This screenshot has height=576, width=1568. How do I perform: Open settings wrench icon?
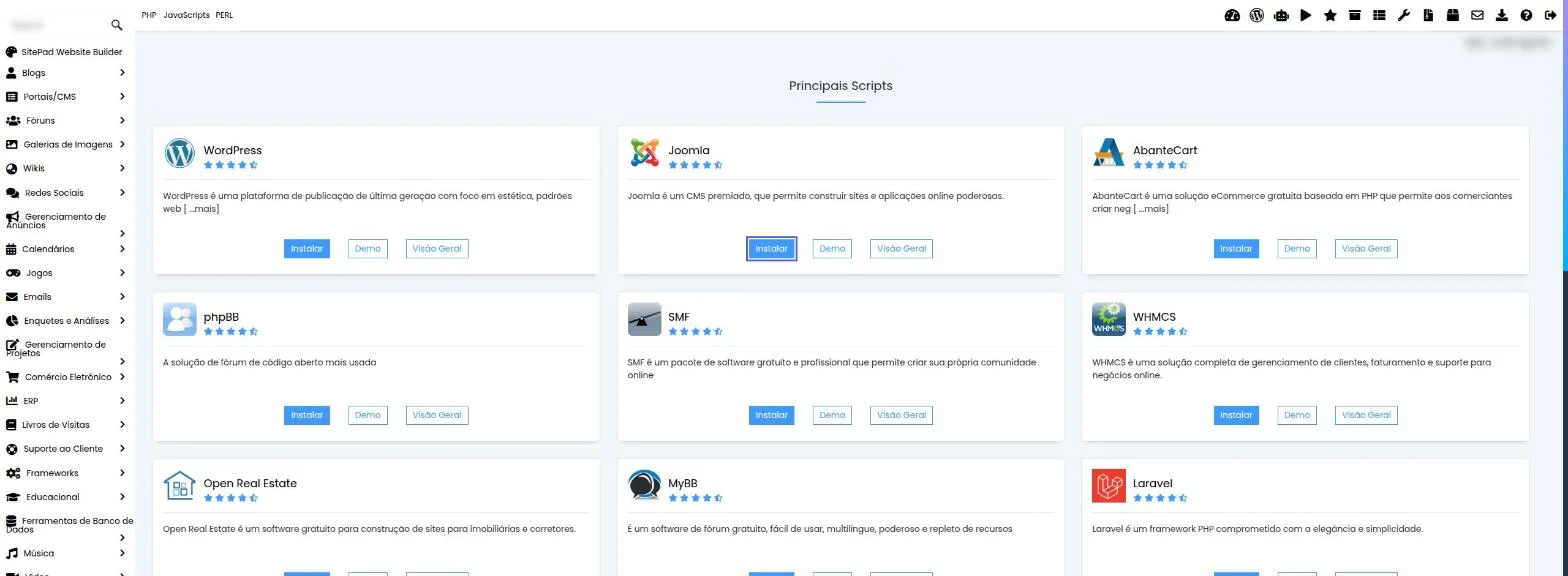[x=1404, y=15]
